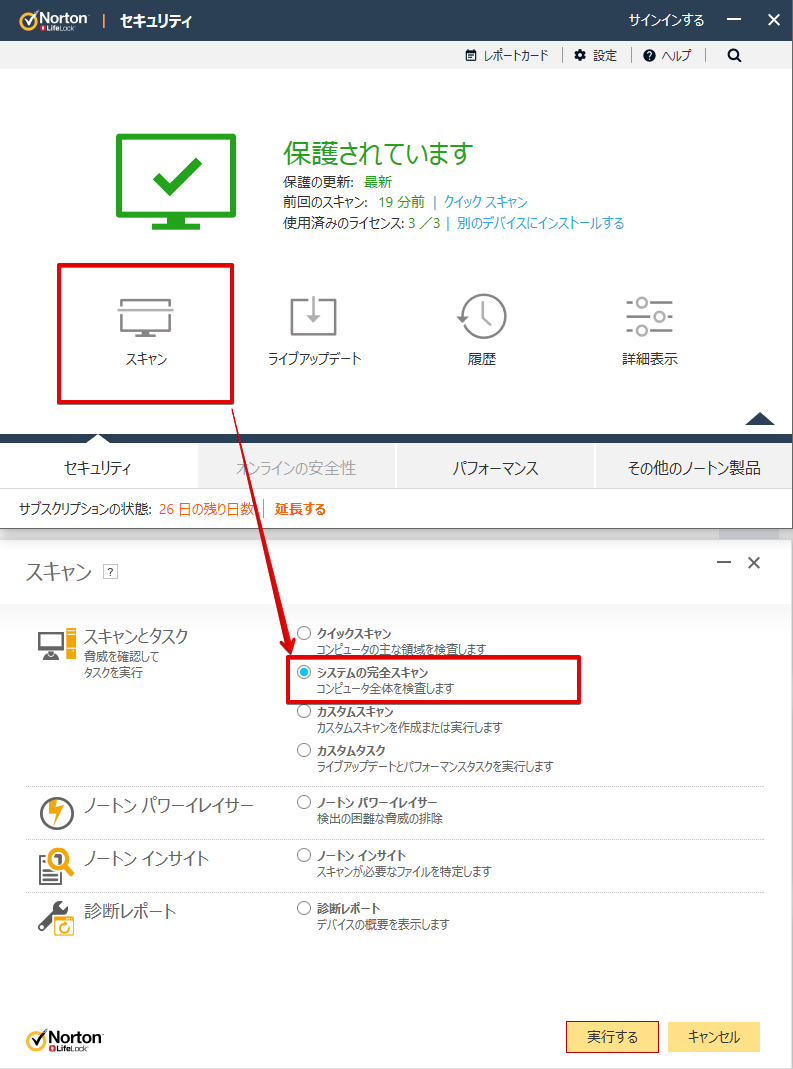Select the クイックスキャン radio button
This screenshot has width=793, height=1069.
click(304, 633)
